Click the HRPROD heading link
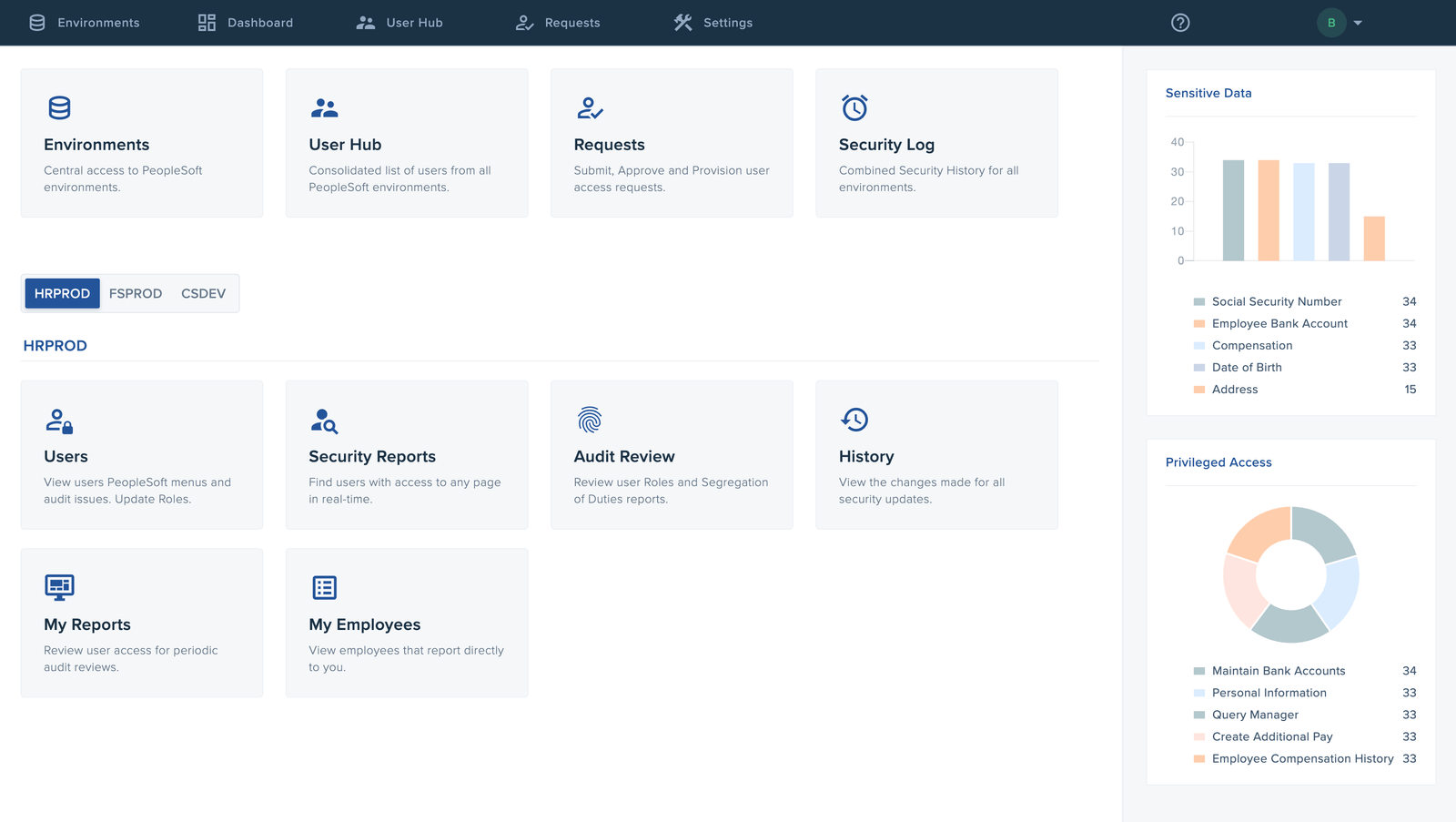The image size is (1456, 822). 55,345
